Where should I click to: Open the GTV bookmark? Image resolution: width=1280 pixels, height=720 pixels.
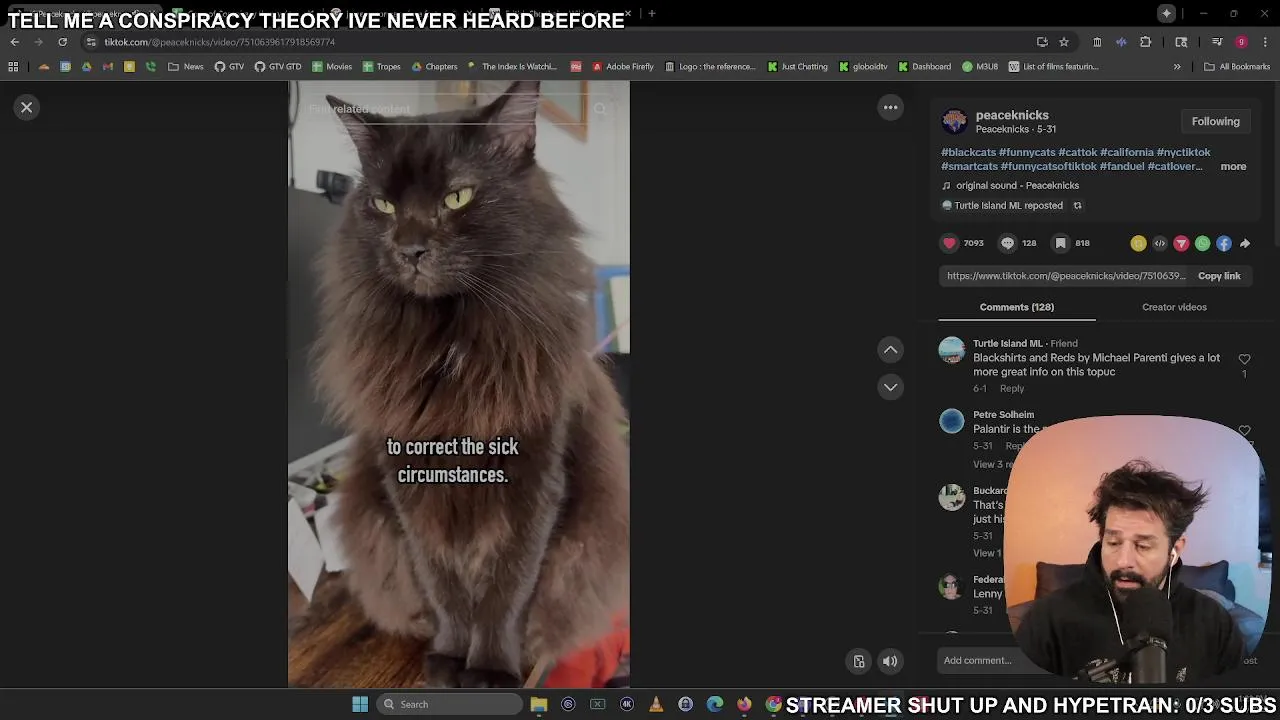pyautogui.click(x=229, y=67)
